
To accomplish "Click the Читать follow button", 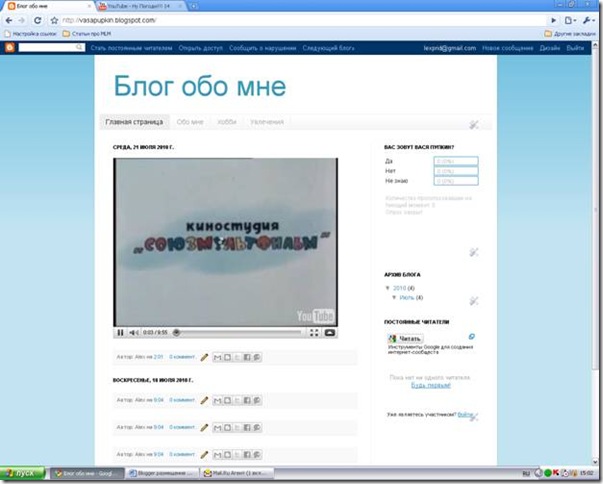I will click(x=405, y=338).
